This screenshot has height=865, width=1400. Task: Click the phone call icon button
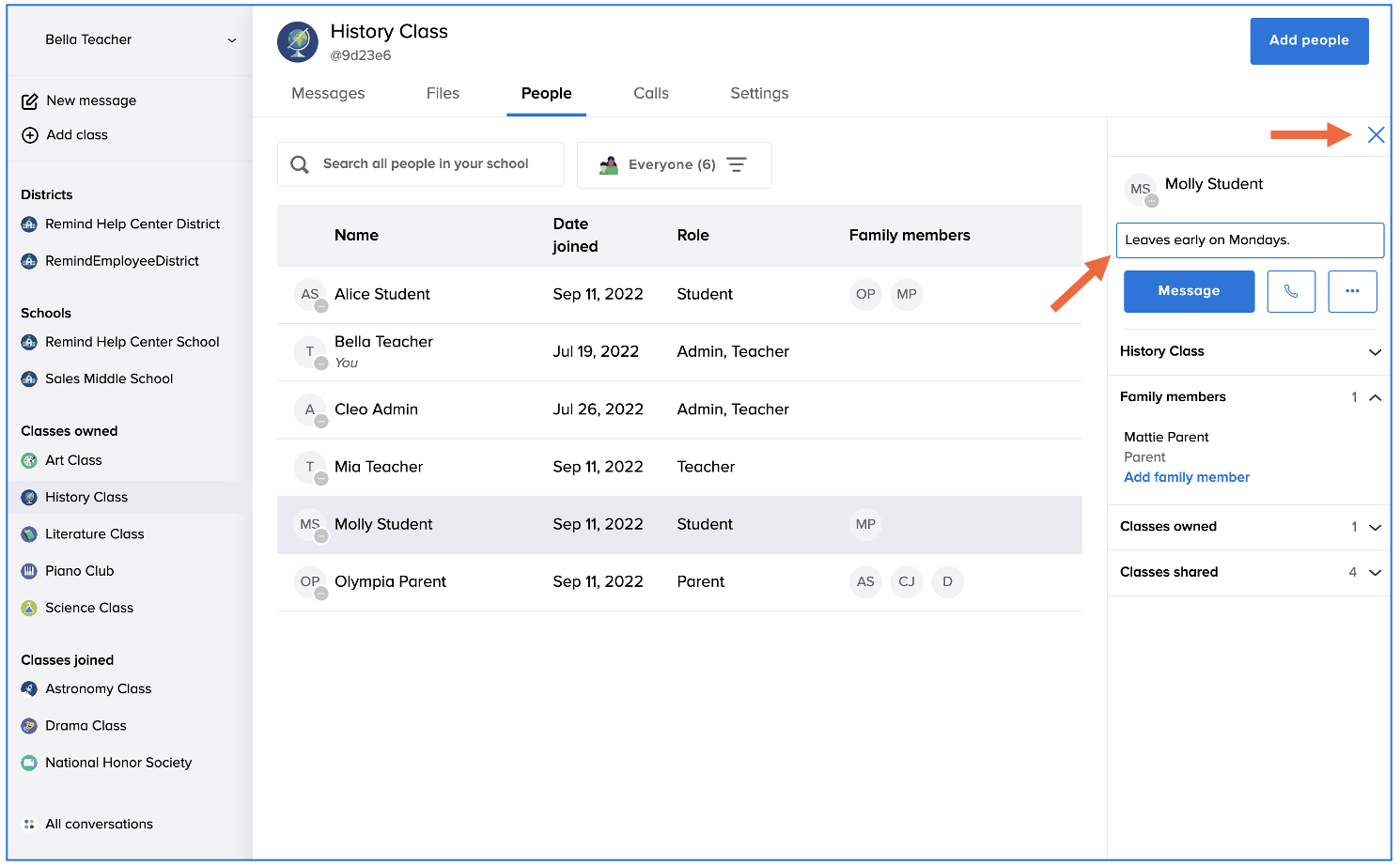point(1290,291)
